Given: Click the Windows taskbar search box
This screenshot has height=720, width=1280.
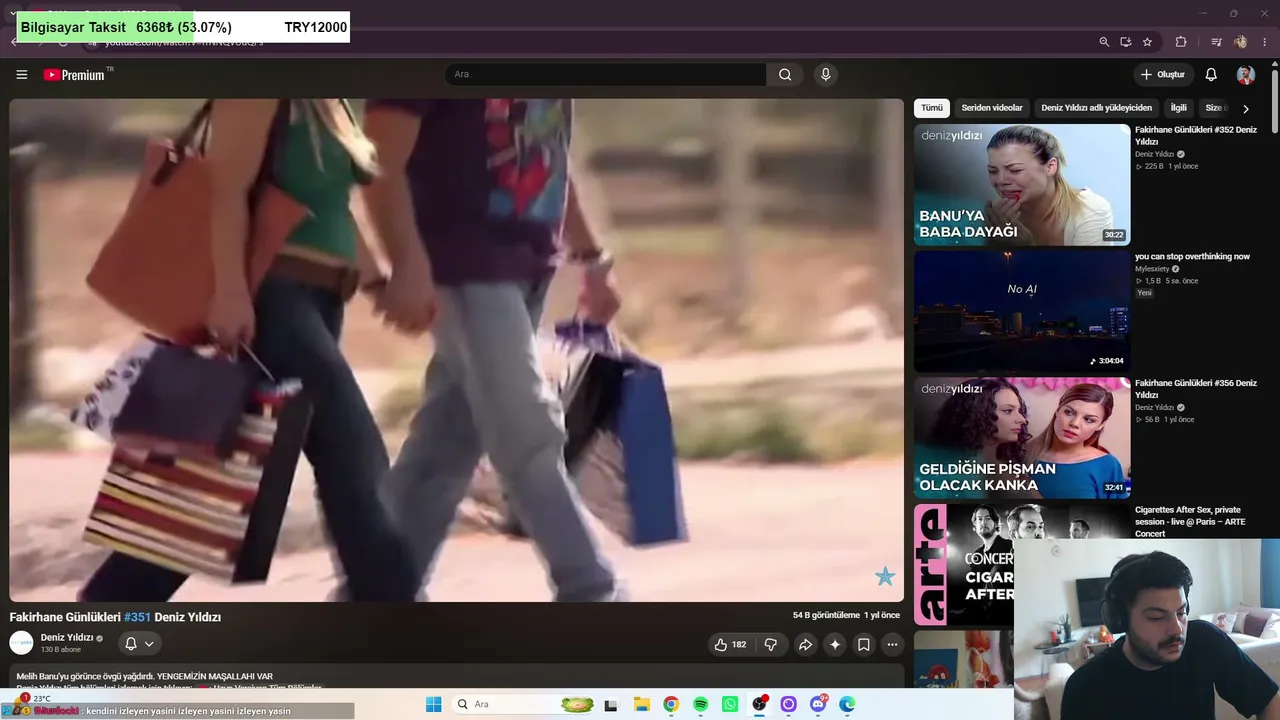Looking at the screenshot, I should (x=521, y=705).
